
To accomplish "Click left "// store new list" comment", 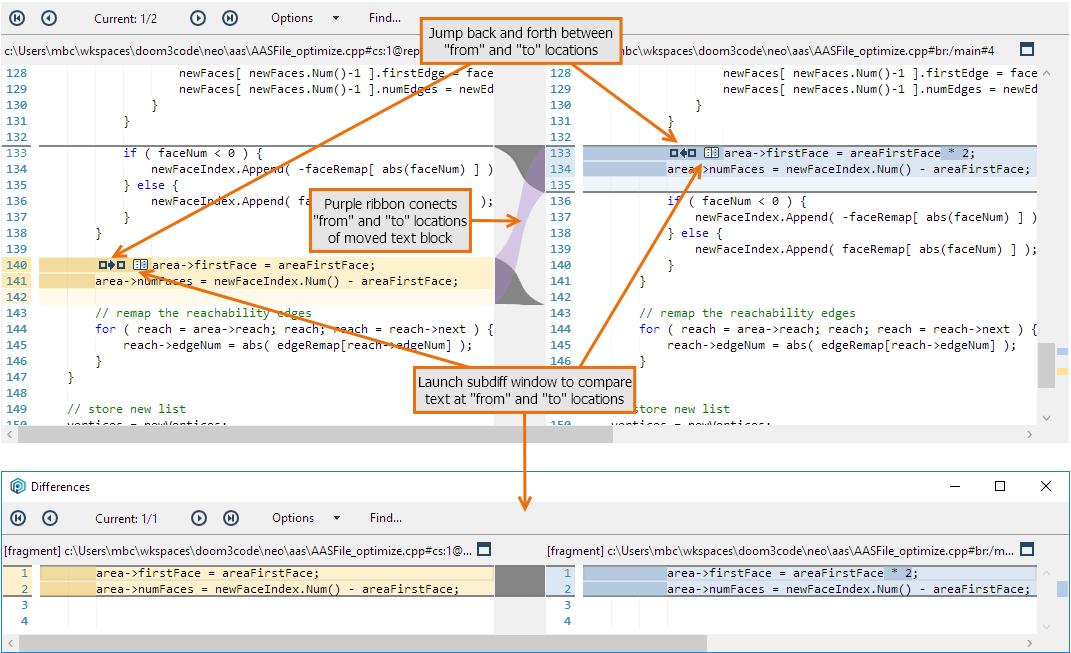I will (x=126, y=409).
